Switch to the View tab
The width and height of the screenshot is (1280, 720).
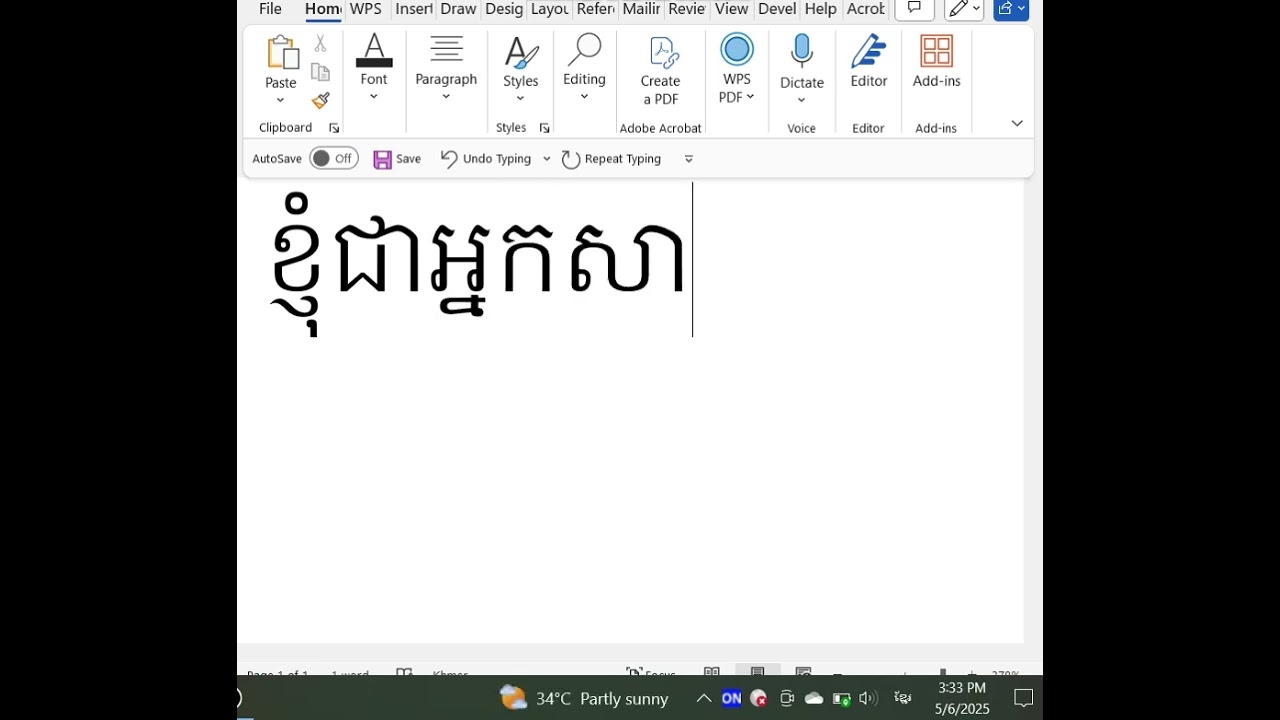coord(731,9)
